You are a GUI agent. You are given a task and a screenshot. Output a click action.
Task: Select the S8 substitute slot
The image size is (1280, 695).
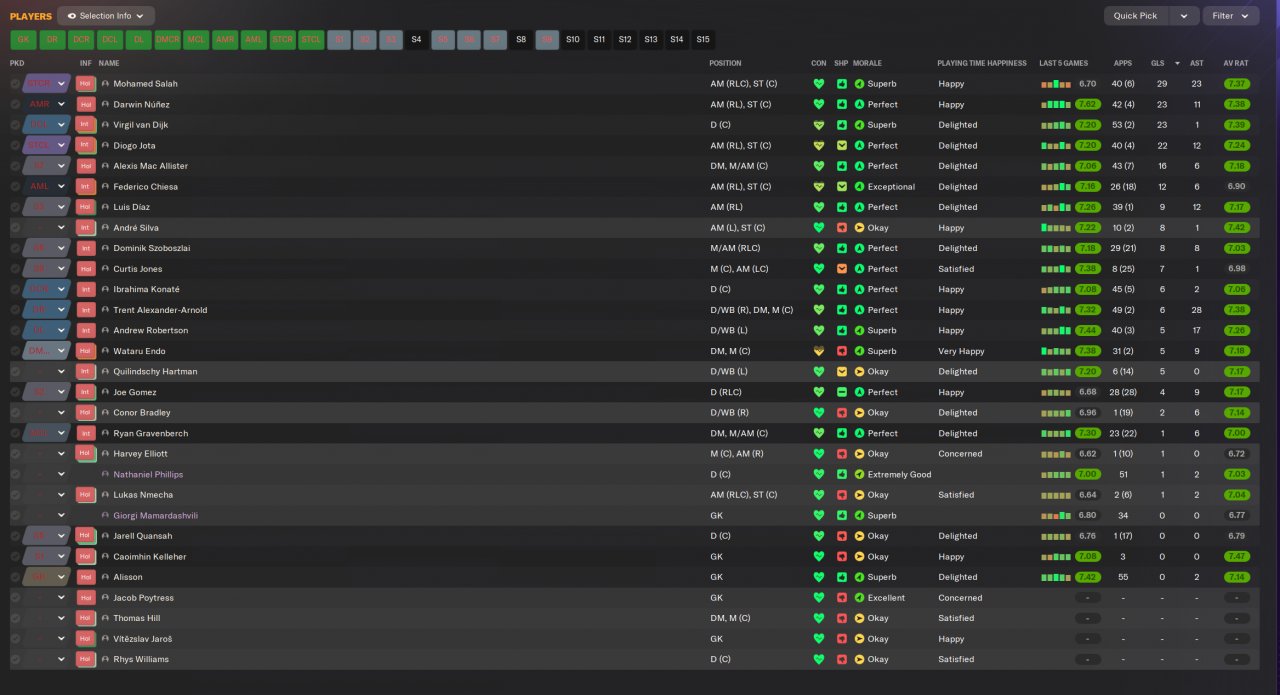[521, 40]
